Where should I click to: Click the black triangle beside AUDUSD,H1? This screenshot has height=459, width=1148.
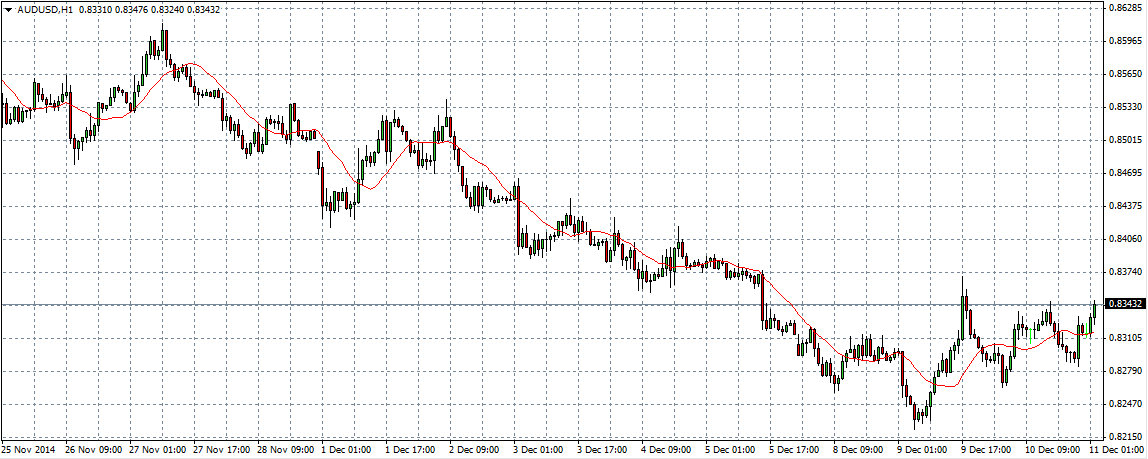point(7,8)
